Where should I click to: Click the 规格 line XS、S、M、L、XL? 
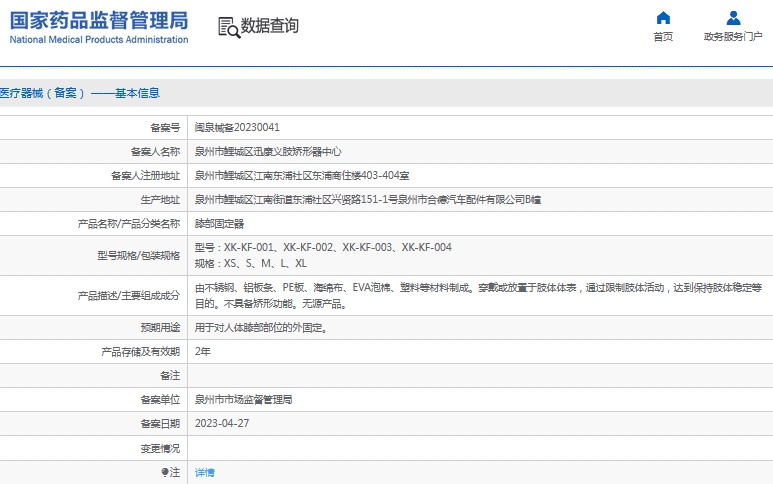point(250,264)
